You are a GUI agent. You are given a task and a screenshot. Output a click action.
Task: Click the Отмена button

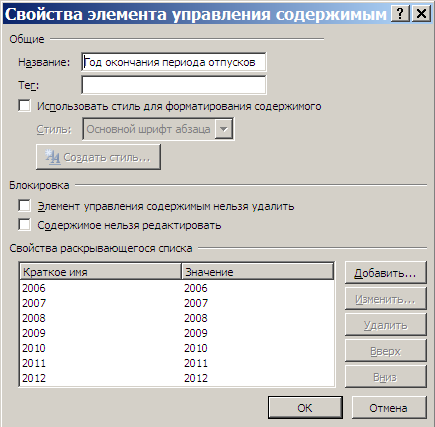(x=389, y=408)
